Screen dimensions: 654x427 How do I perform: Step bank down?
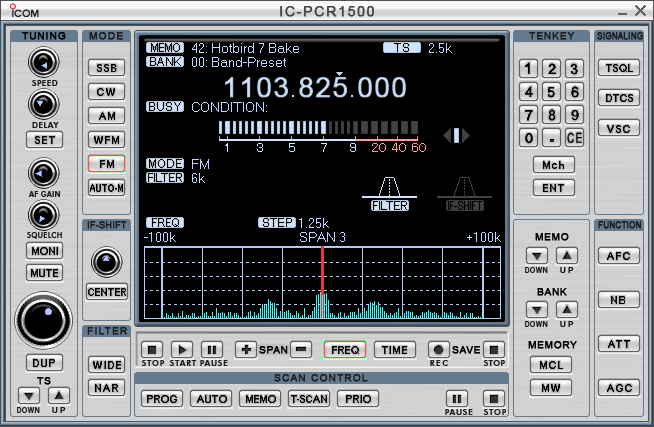click(x=537, y=310)
